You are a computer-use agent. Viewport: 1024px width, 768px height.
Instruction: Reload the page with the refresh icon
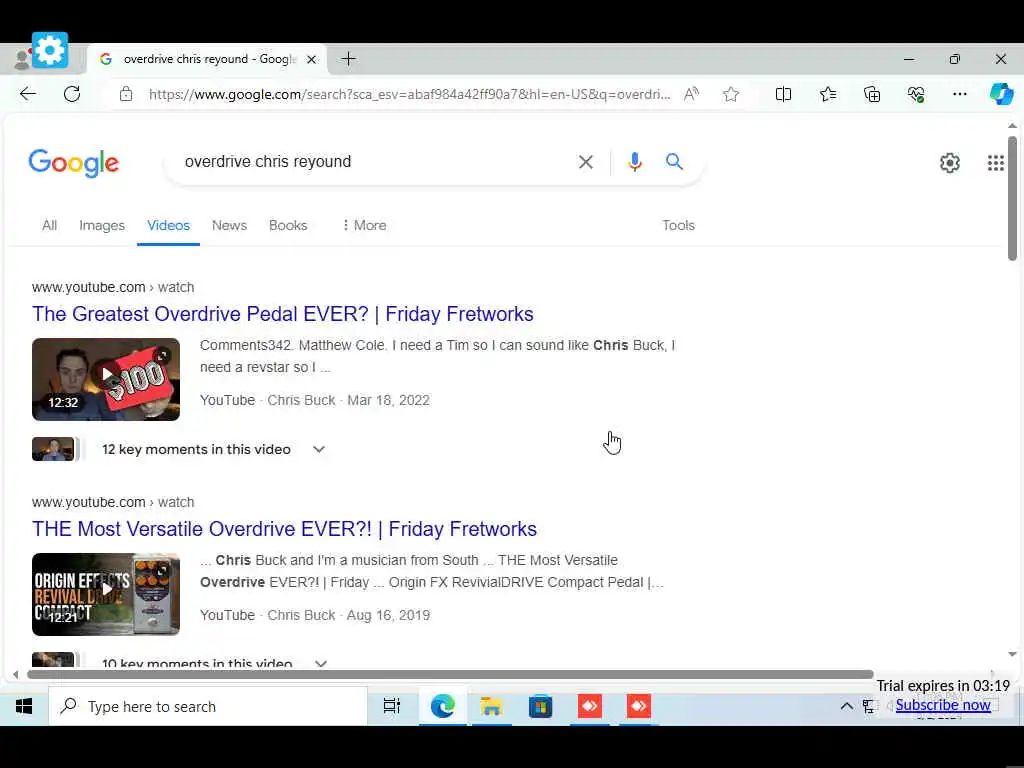click(72, 94)
